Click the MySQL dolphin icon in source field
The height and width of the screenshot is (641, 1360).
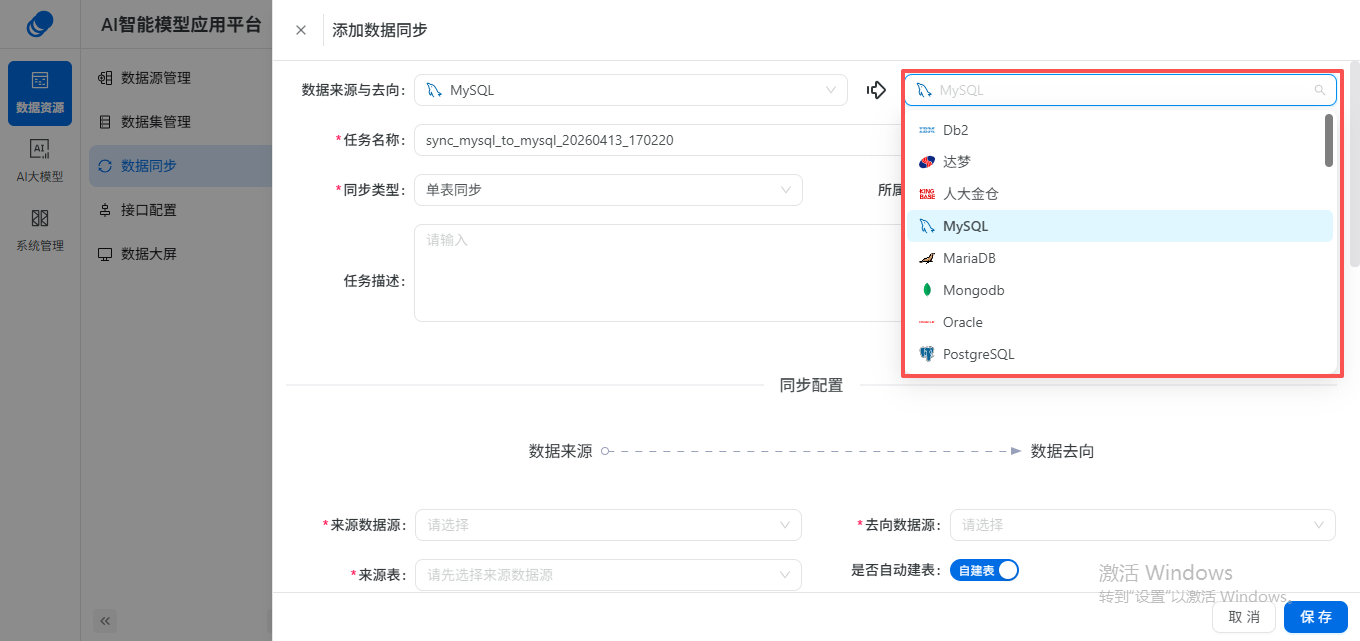point(434,90)
